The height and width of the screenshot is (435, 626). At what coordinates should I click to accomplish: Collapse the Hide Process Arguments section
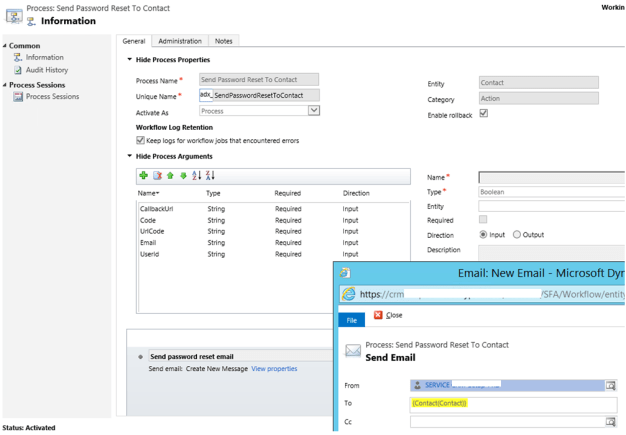pos(130,156)
